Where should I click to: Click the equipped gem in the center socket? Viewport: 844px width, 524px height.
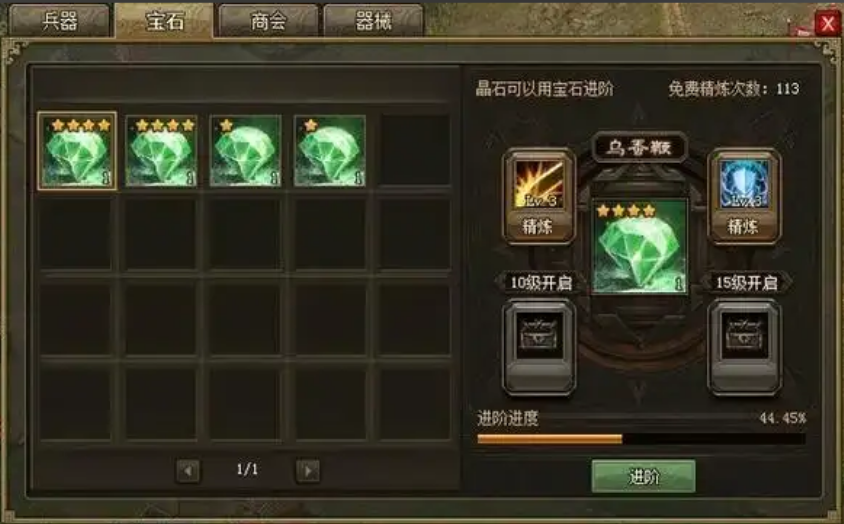coord(639,247)
